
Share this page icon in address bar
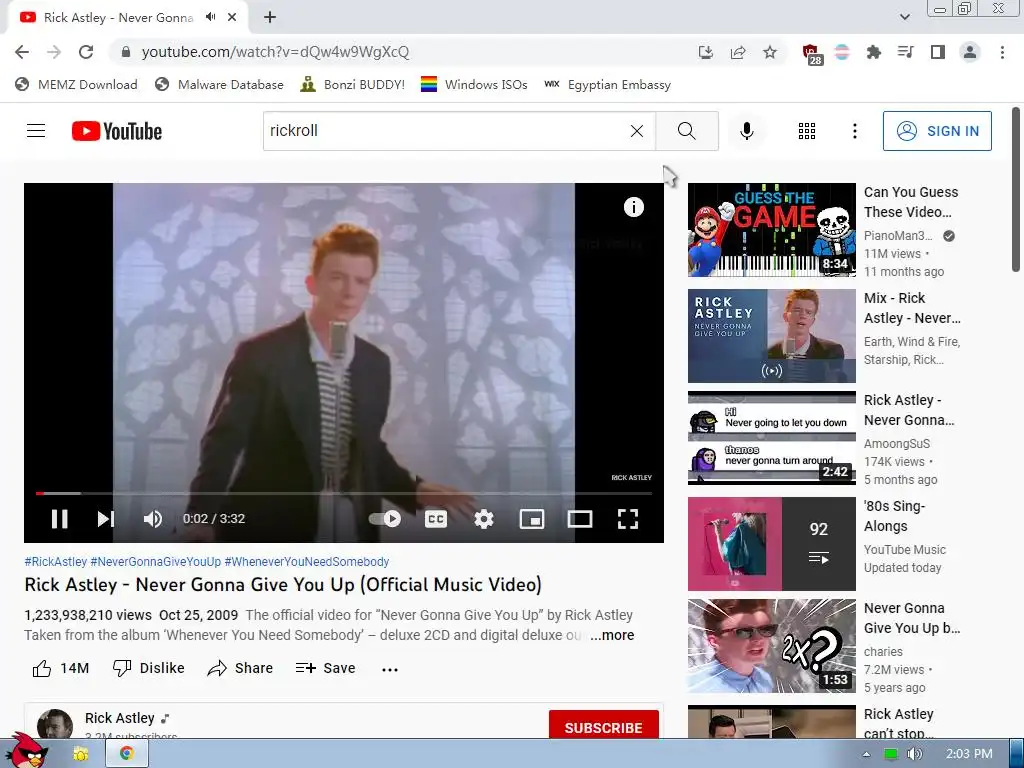click(x=738, y=52)
